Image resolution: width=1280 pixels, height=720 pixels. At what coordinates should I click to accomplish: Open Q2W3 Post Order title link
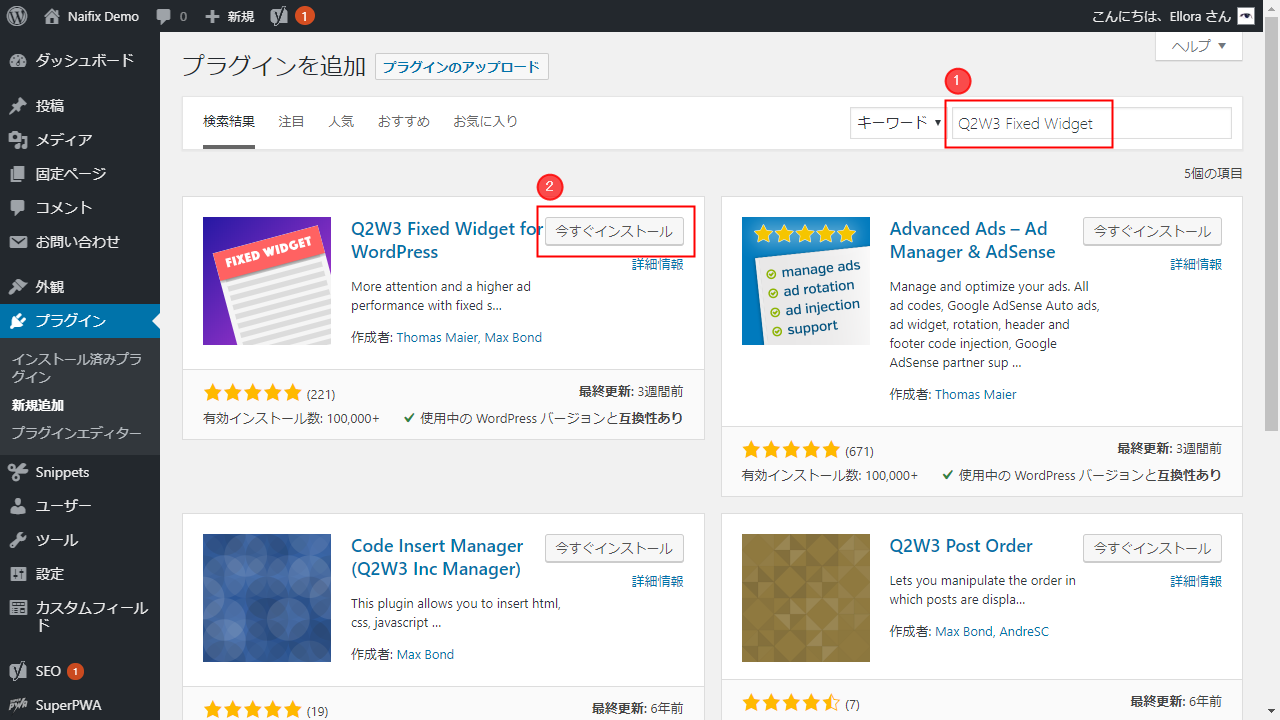click(961, 546)
